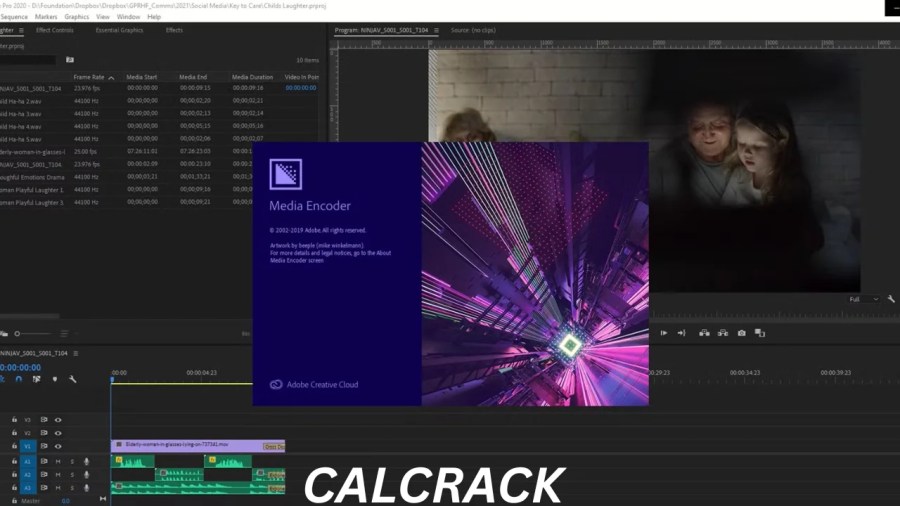This screenshot has height=506, width=900.
Task: Open Program monitor settings wrench
Action: [x=891, y=299]
